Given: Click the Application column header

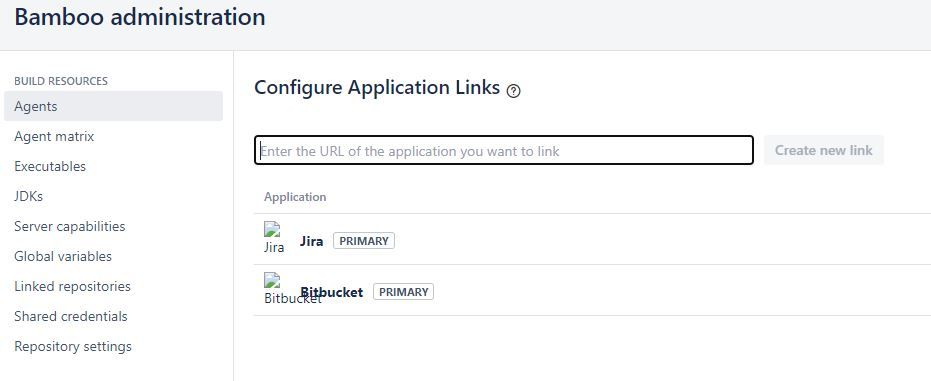Looking at the screenshot, I should [295, 197].
